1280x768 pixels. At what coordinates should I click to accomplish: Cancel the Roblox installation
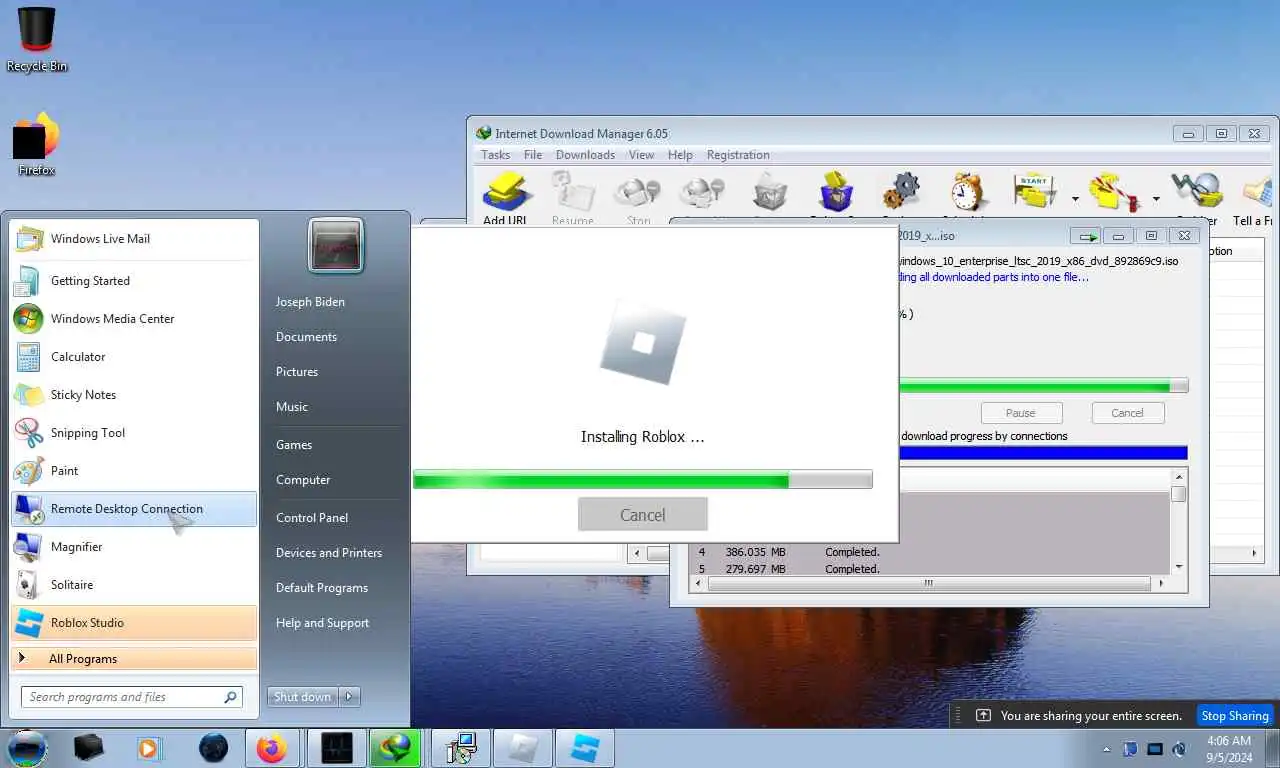pos(642,515)
